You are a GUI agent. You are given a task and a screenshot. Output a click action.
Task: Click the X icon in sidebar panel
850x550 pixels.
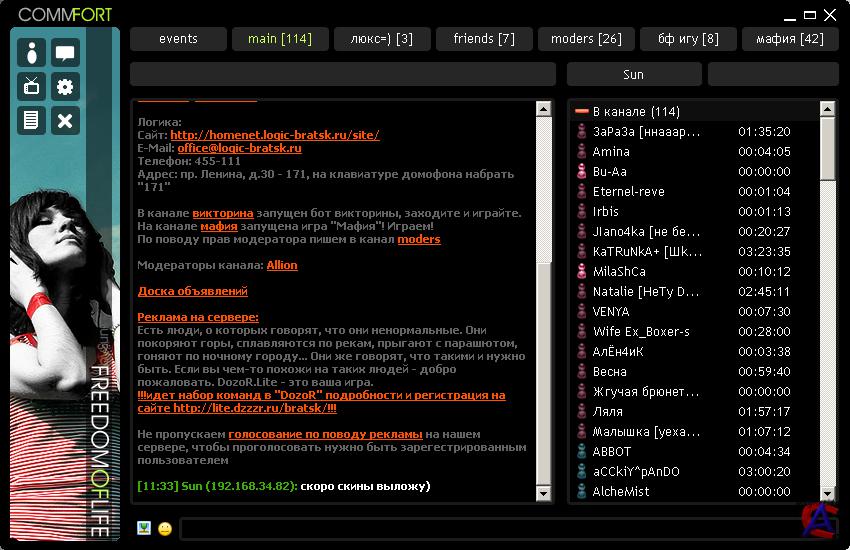(65, 120)
